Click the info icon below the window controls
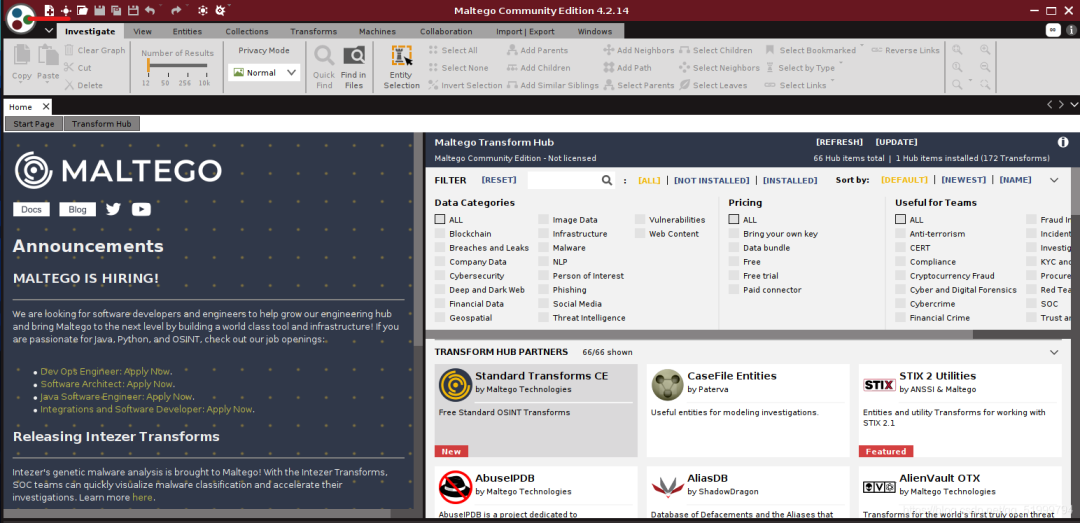Viewport: 1080px width, 523px height. pos(1071,30)
